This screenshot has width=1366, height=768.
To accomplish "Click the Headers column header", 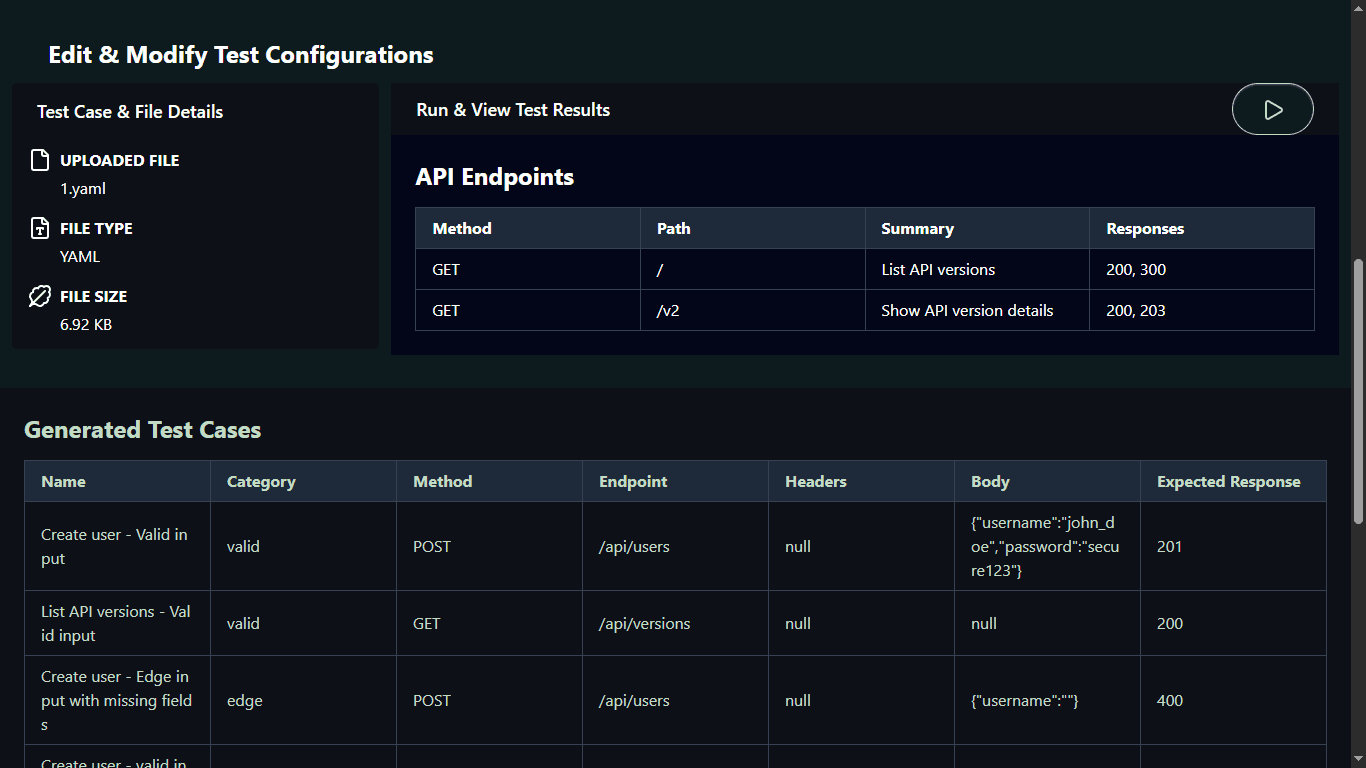I will [x=862, y=481].
